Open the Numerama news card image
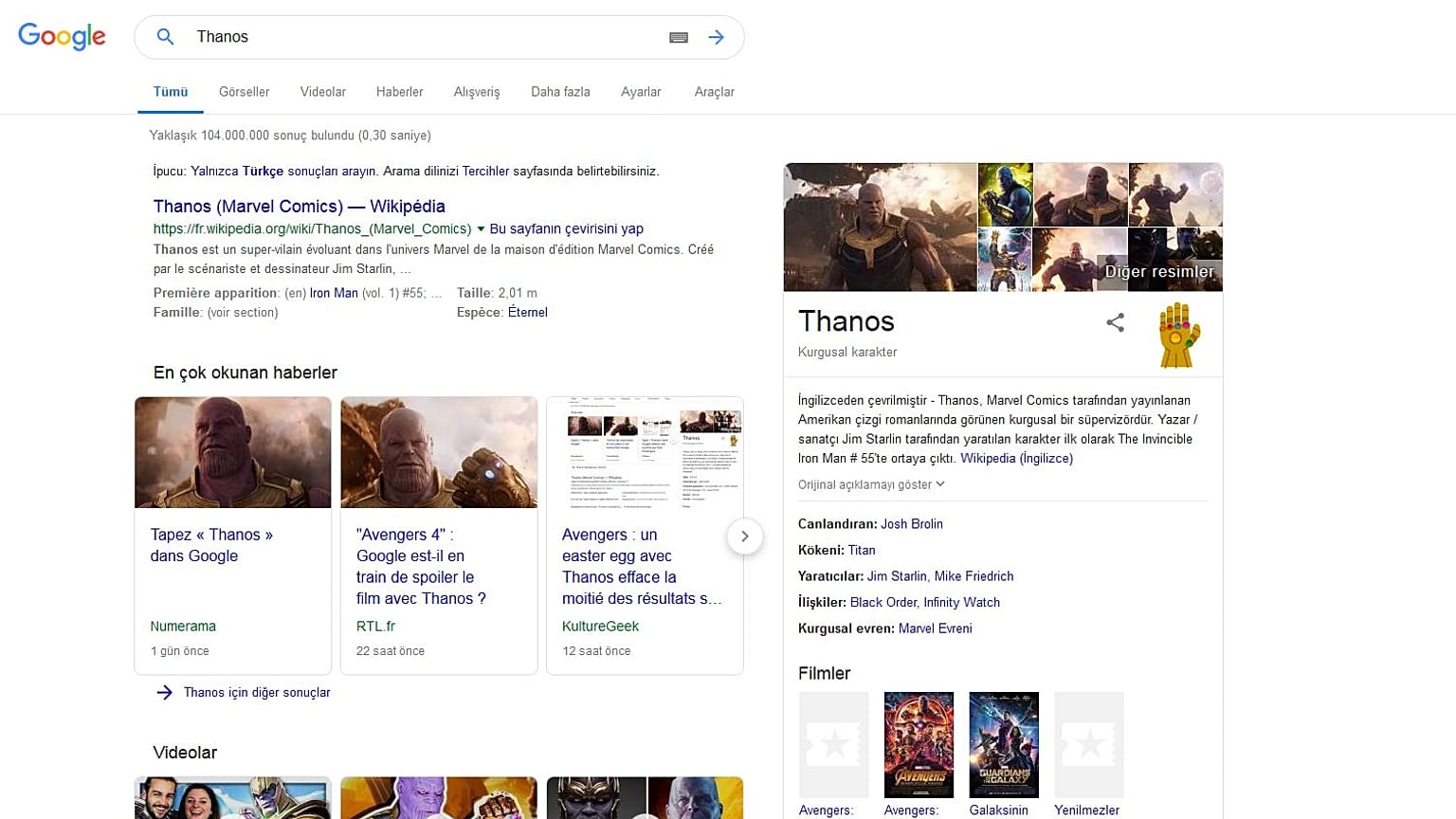The width and height of the screenshot is (1456, 819). pyautogui.click(x=233, y=452)
